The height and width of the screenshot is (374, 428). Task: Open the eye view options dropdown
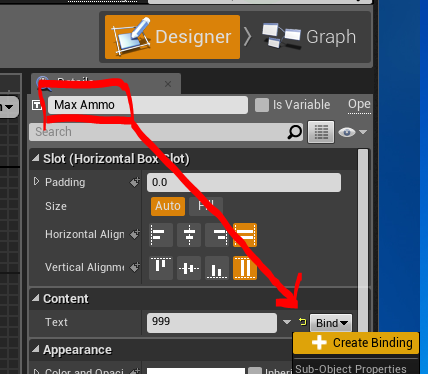point(353,132)
